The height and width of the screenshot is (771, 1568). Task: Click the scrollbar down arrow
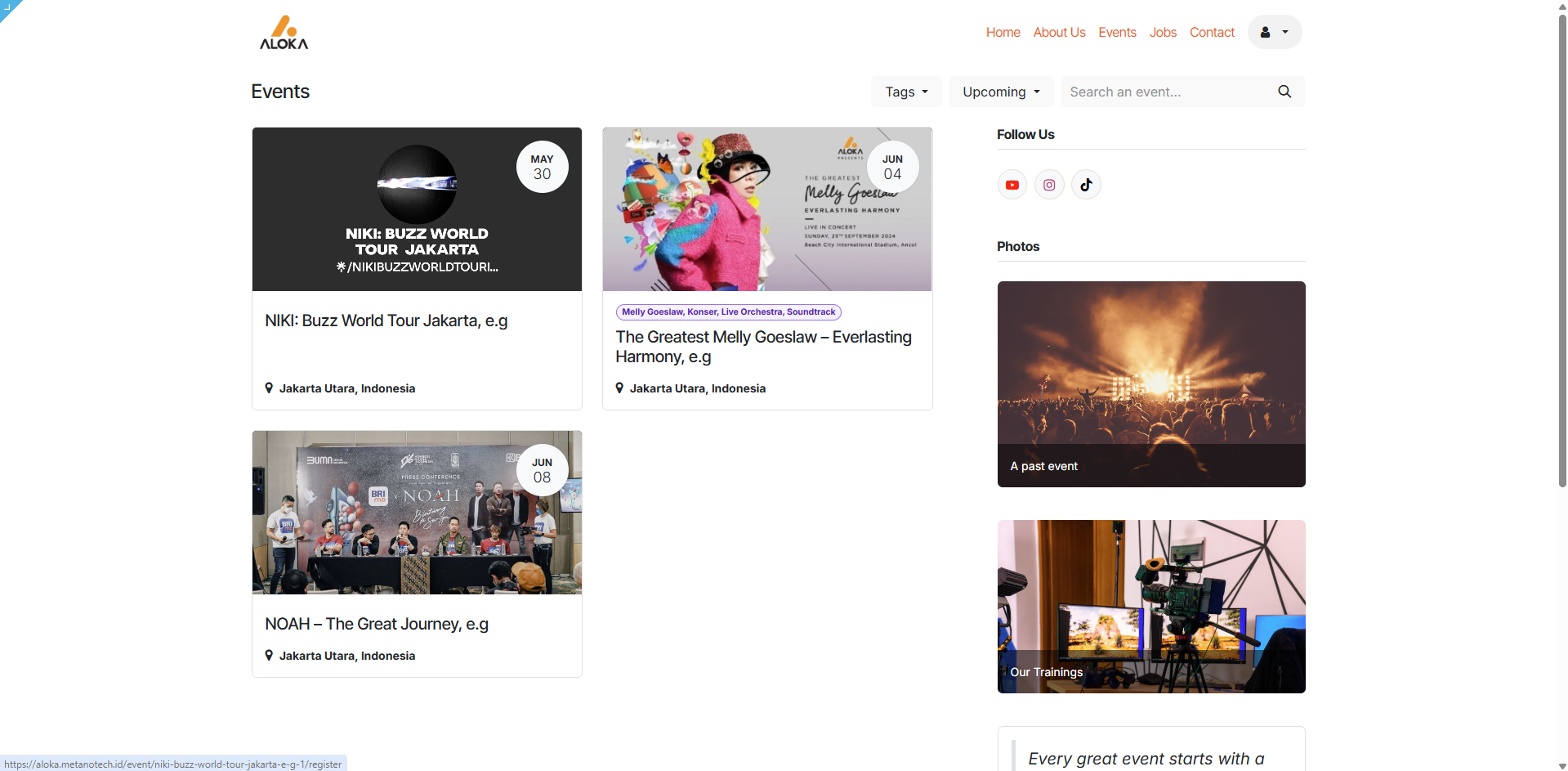tap(1561, 765)
